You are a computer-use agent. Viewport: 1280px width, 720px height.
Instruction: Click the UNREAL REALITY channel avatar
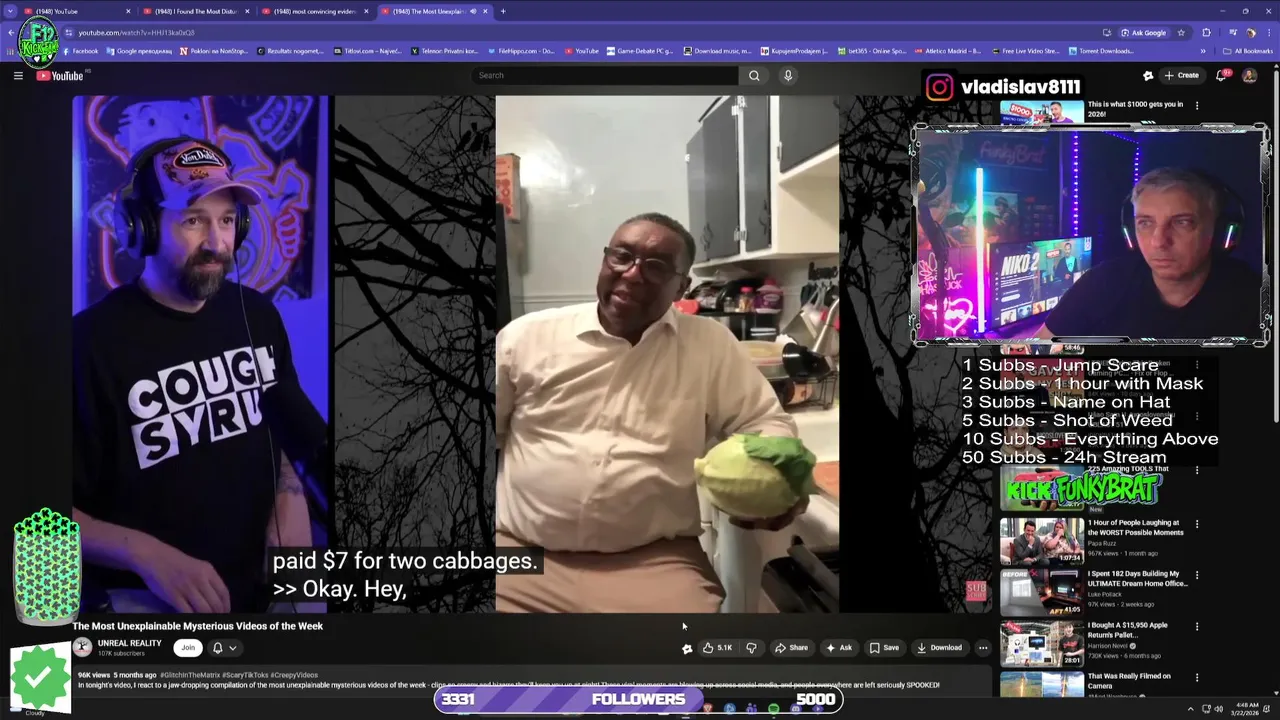[82, 647]
